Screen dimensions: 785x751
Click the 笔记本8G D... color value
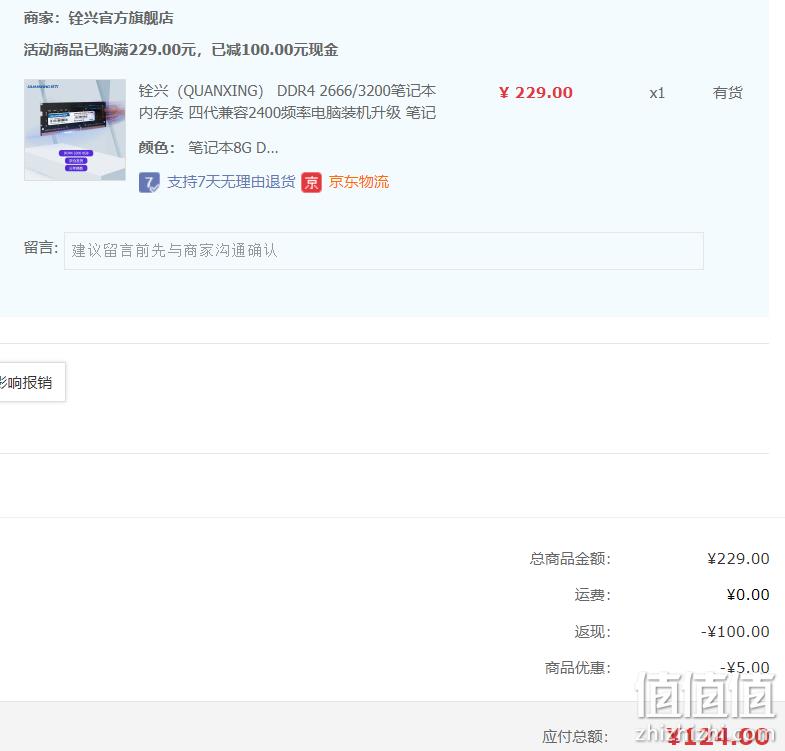(233, 148)
